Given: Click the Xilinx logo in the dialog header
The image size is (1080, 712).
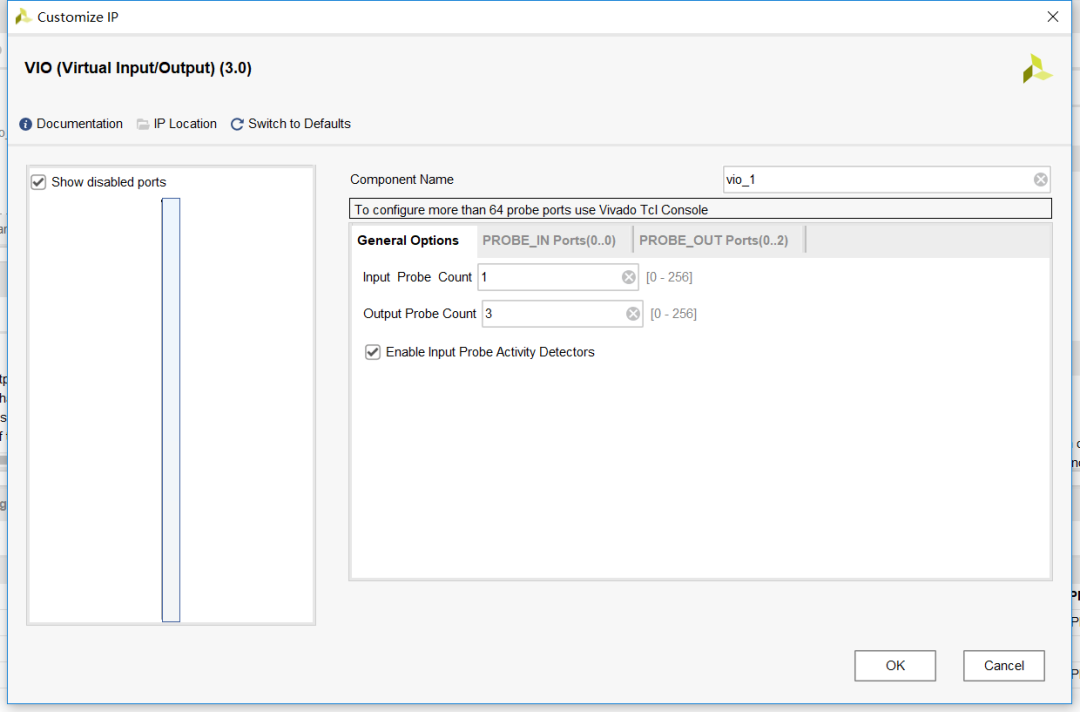Looking at the screenshot, I should click(1037, 69).
